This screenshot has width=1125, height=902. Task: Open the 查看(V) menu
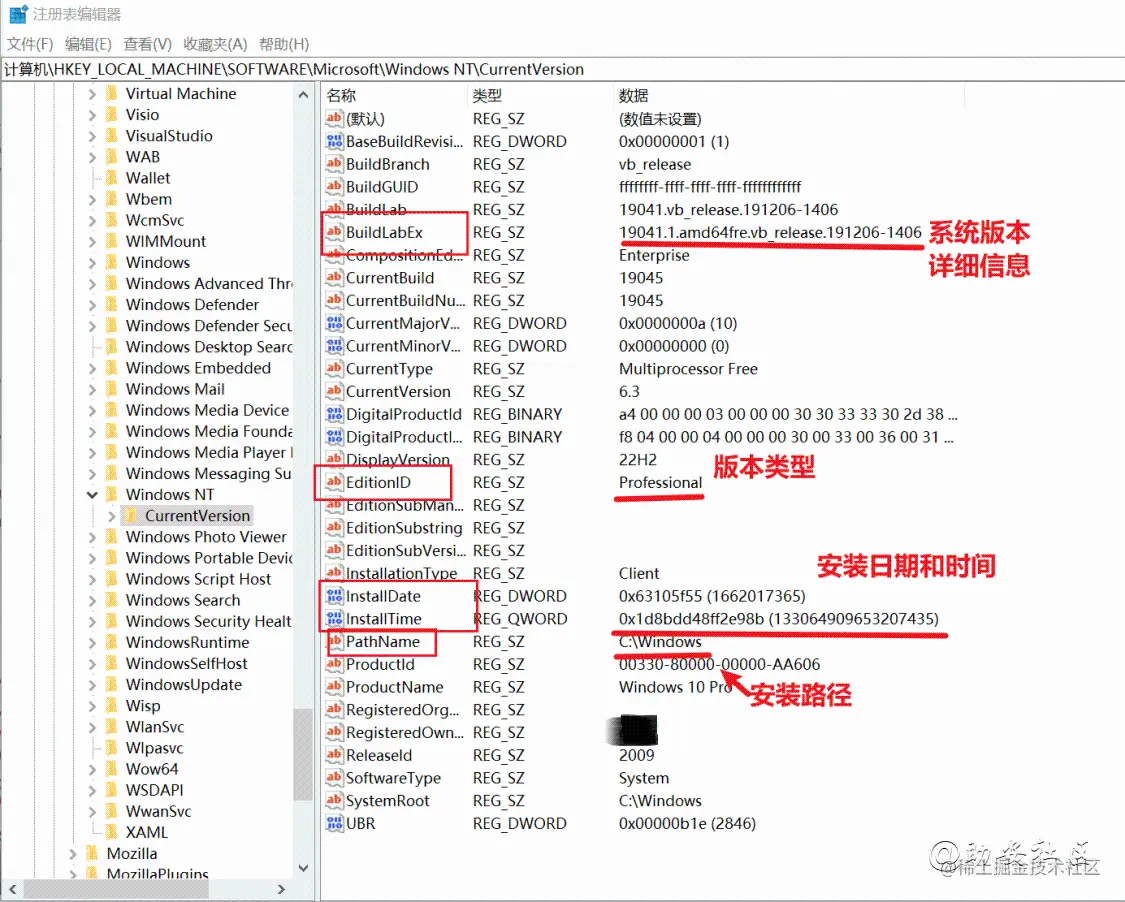point(147,44)
